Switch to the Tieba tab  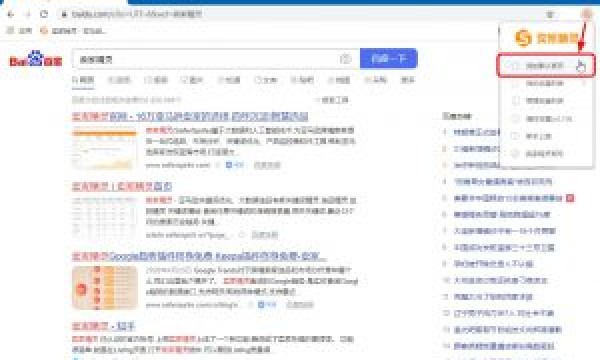coord(302,80)
